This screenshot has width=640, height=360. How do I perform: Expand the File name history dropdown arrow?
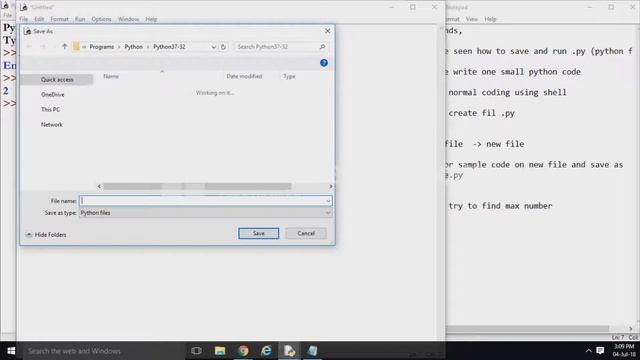click(x=328, y=201)
